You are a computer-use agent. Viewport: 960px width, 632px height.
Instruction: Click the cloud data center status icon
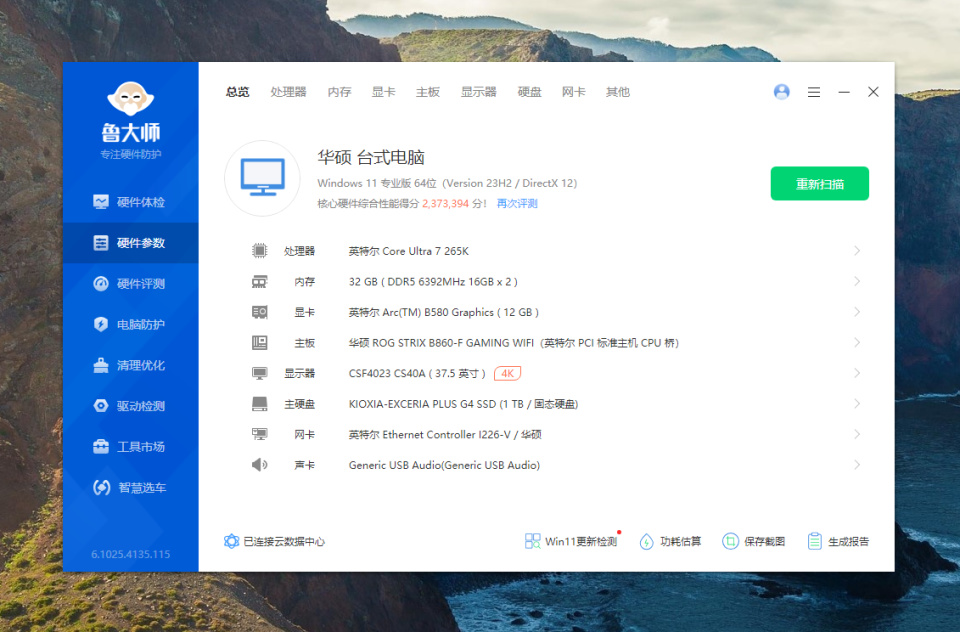pyautogui.click(x=231, y=541)
